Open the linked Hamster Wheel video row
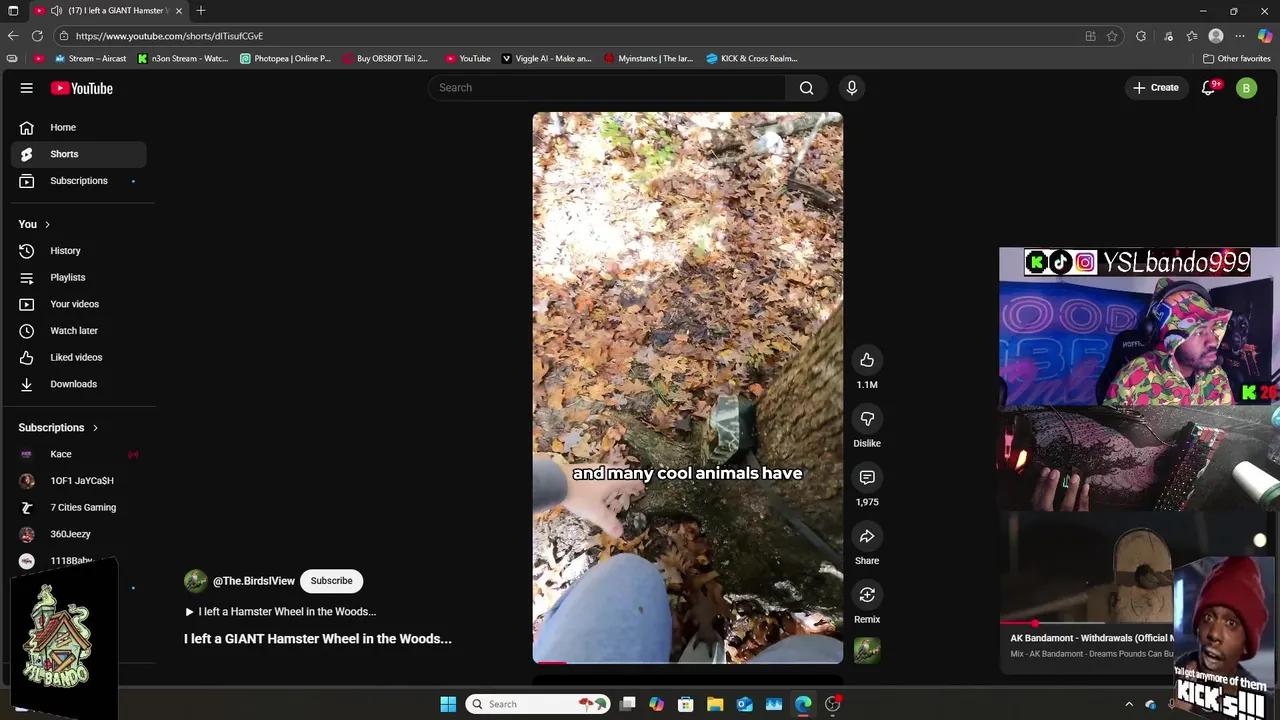 coord(280,611)
